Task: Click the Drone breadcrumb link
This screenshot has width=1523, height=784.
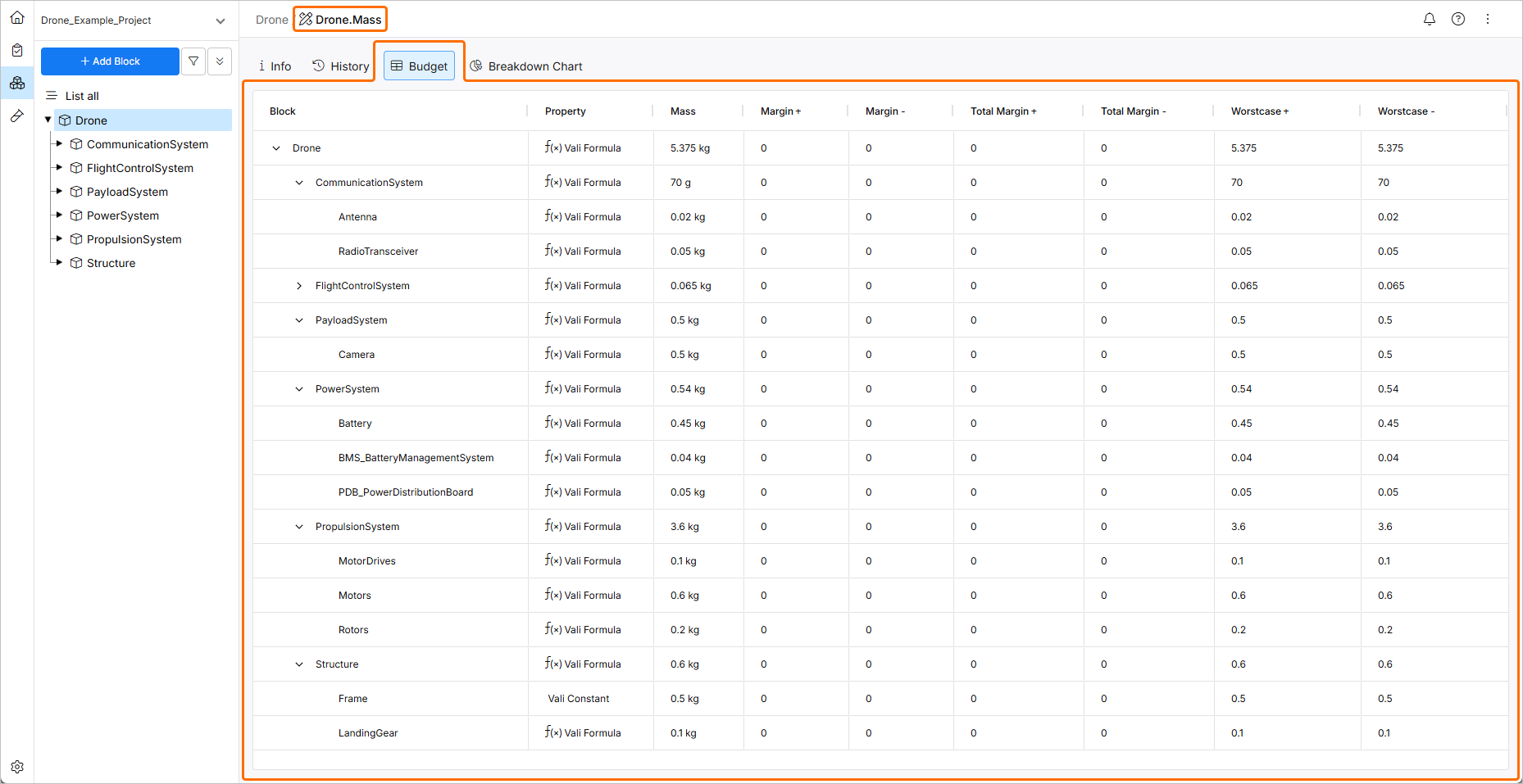Action: pos(271,20)
